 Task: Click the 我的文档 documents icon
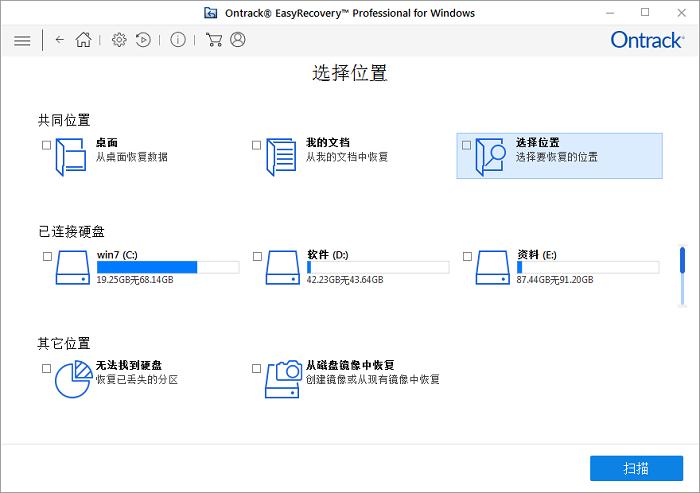281,157
